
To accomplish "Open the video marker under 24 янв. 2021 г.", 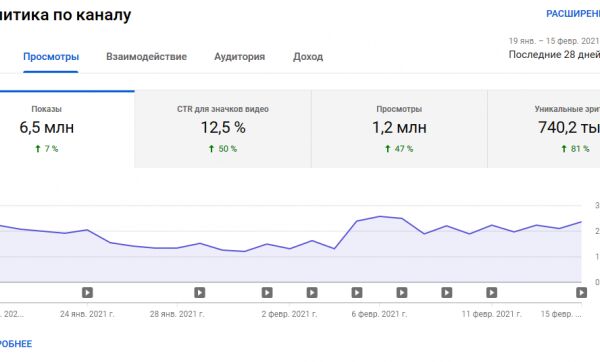I will pyautogui.click(x=87, y=293).
